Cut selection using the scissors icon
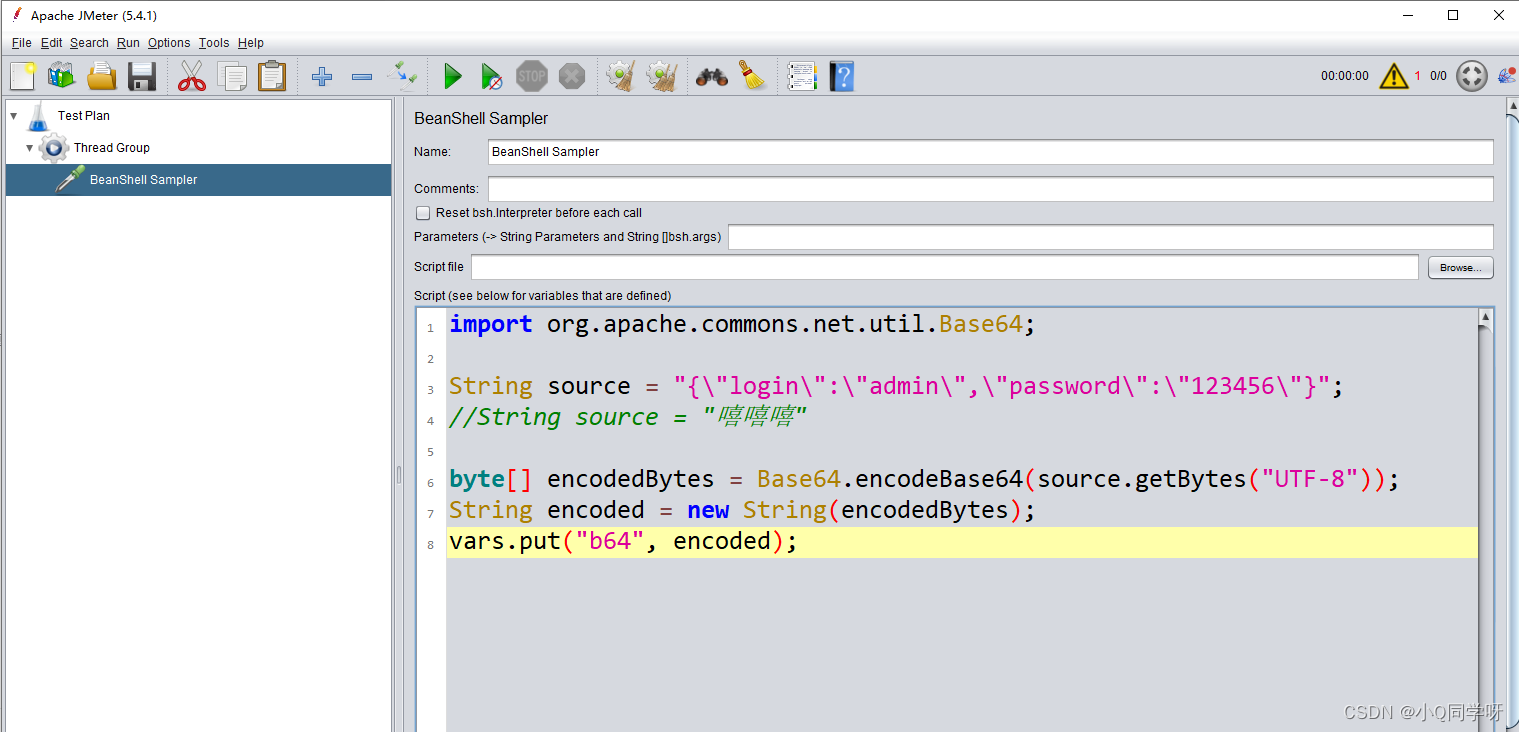 tap(191, 75)
